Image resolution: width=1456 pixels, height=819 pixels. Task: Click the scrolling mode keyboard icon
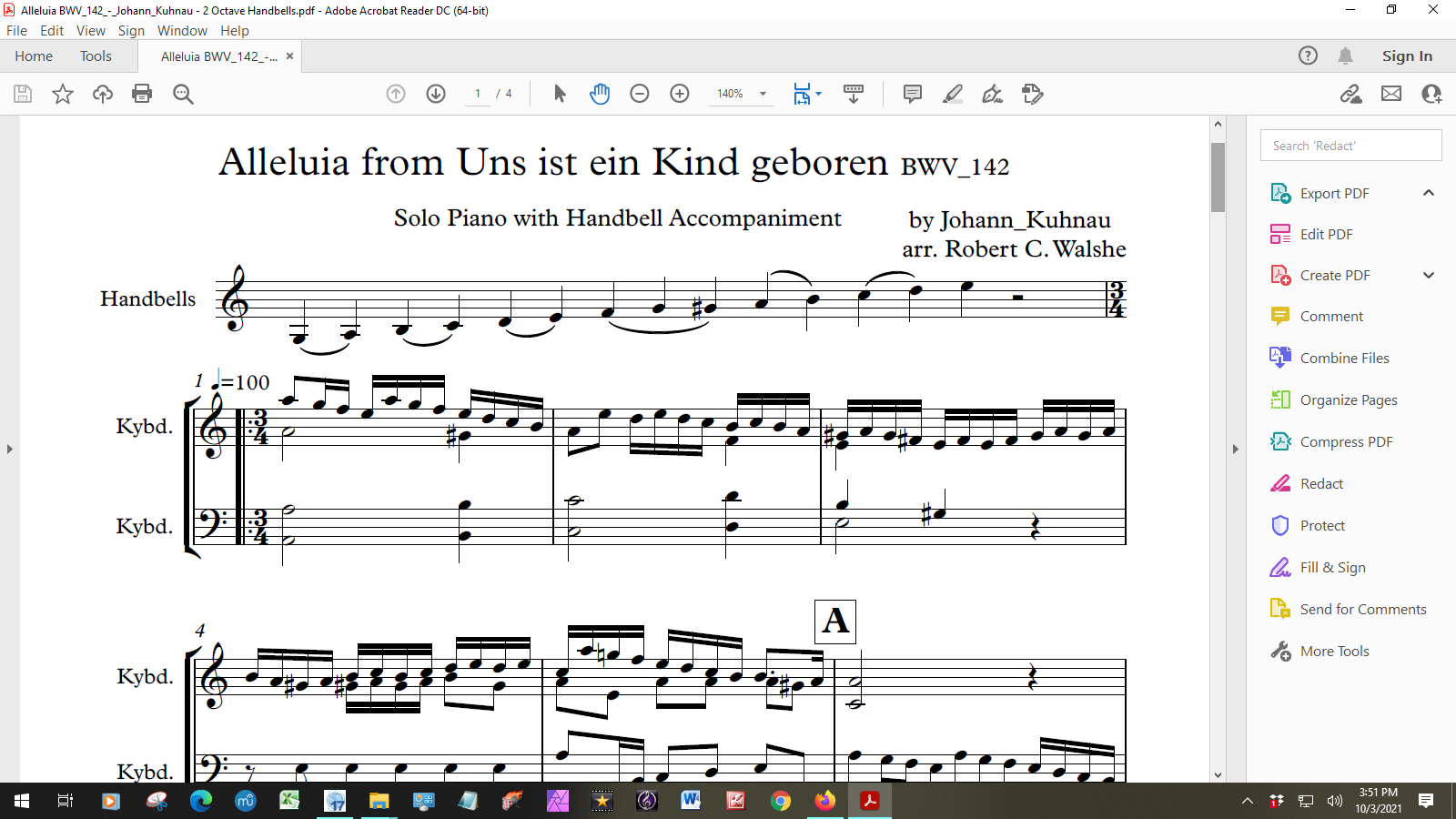tap(854, 94)
